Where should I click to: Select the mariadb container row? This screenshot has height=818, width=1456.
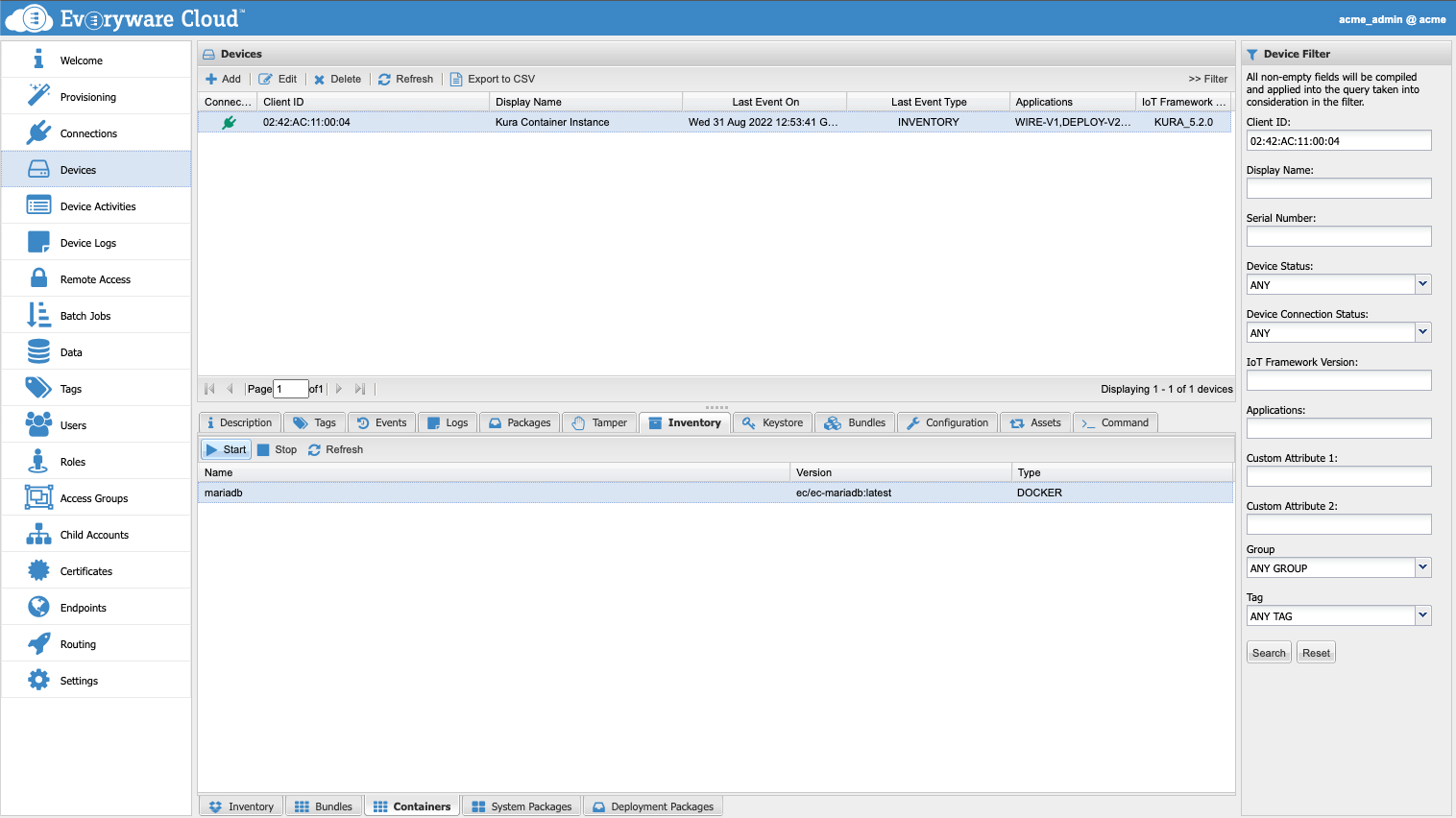716,493
